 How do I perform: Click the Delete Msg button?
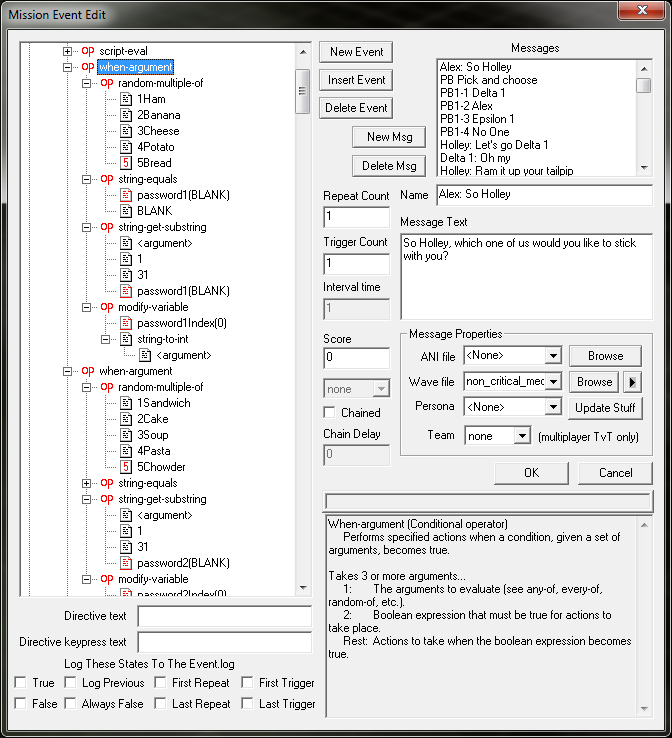coord(389,166)
